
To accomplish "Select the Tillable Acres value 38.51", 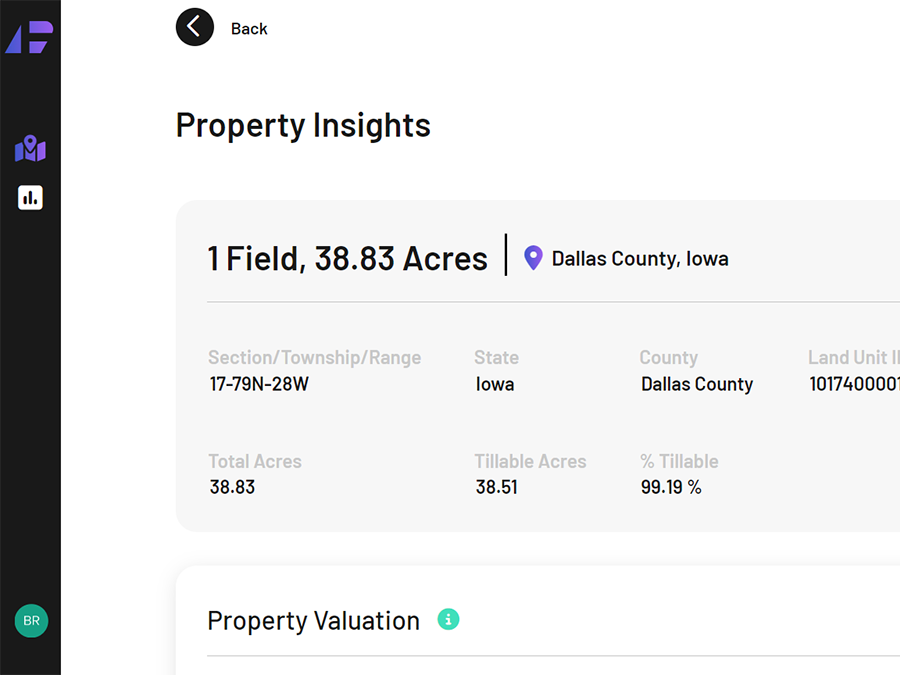I will pyautogui.click(x=496, y=487).
